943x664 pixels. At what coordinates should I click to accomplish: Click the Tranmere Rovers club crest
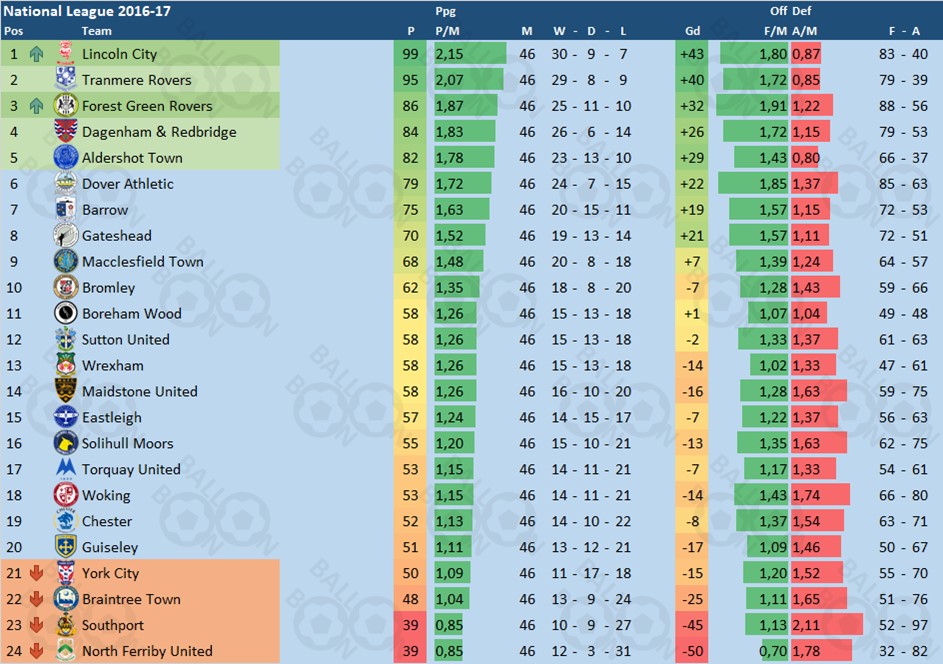click(66, 79)
